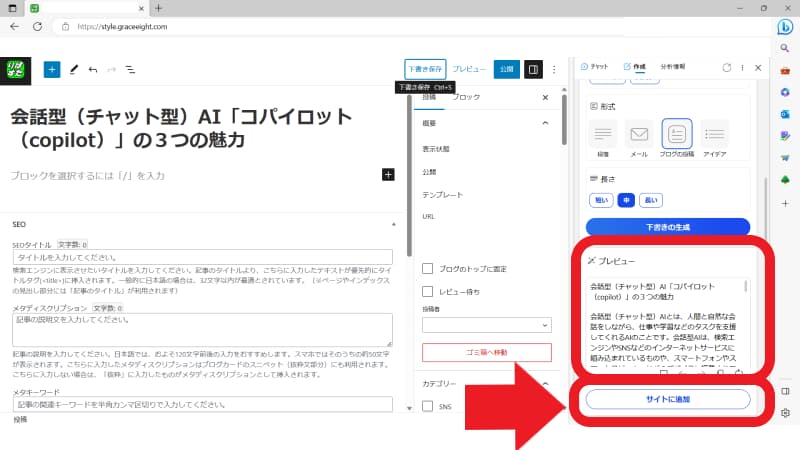
Task: Switch to the 作成 compose tab in Copilot
Action: tap(635, 67)
